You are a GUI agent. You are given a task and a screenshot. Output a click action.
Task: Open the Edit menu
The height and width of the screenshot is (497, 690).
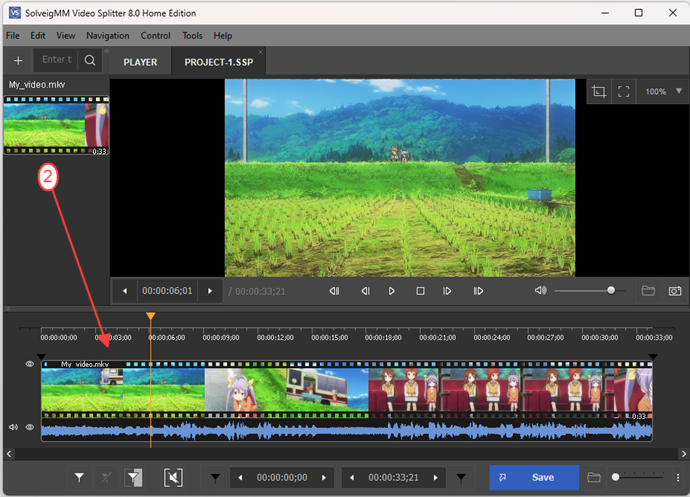click(x=37, y=36)
